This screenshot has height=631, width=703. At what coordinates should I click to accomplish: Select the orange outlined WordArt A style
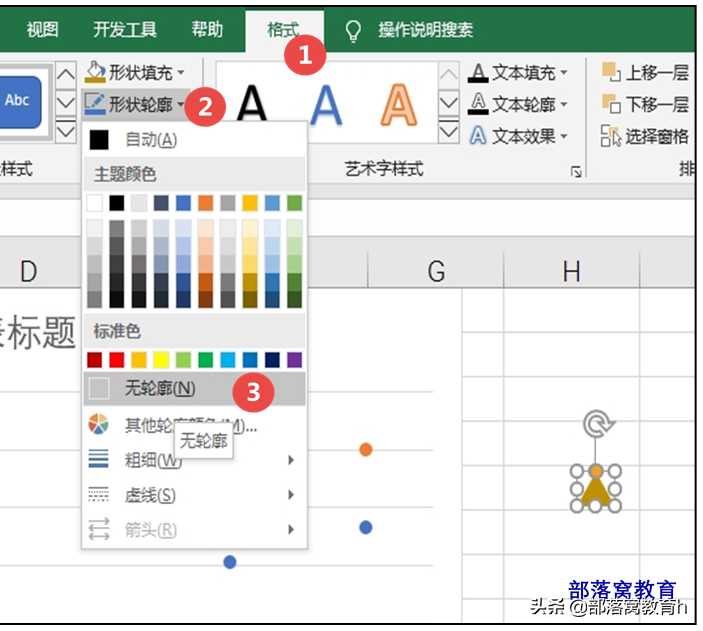point(399,104)
